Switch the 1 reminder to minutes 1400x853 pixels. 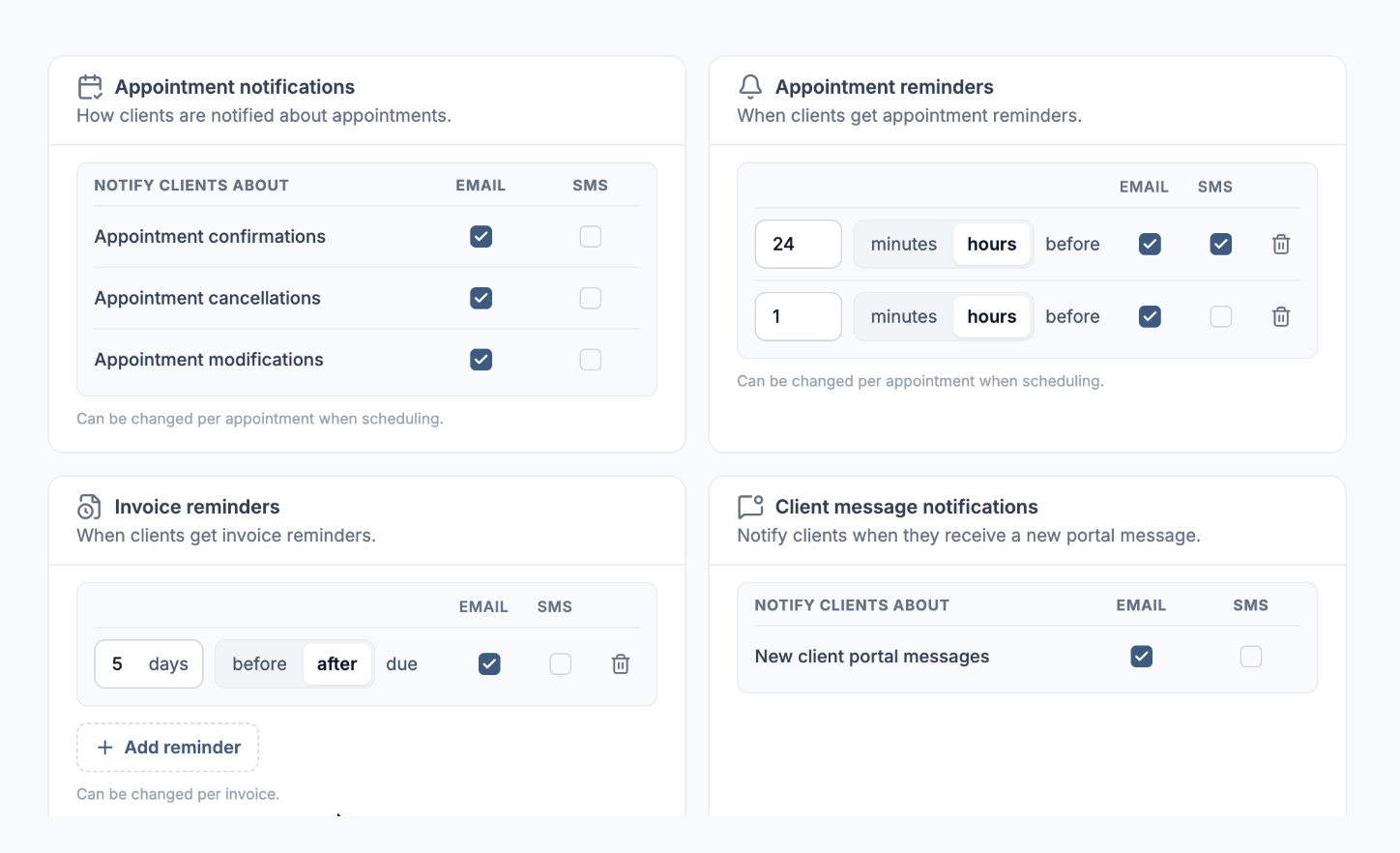click(904, 316)
